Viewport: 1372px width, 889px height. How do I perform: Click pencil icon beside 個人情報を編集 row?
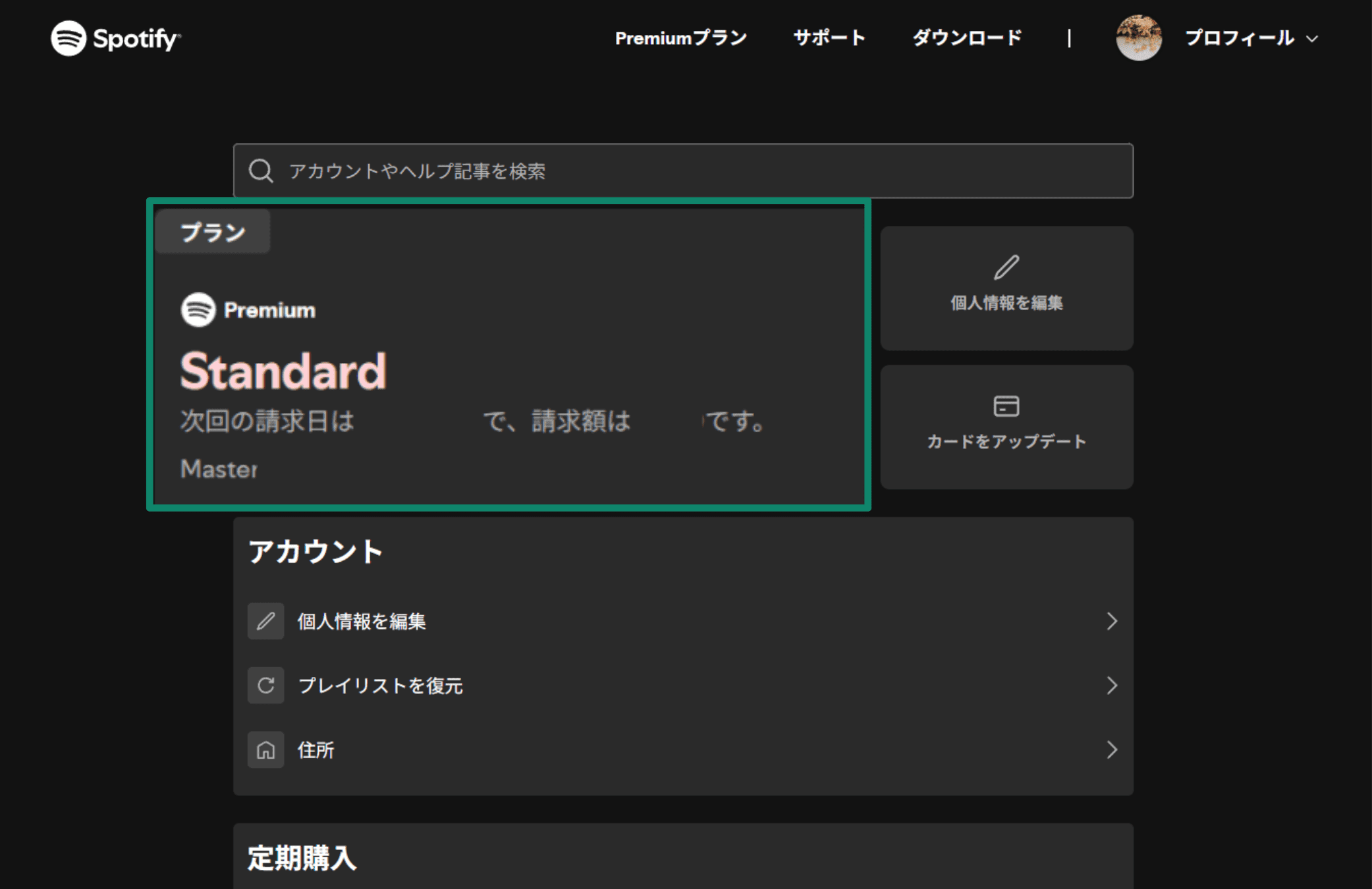point(265,621)
